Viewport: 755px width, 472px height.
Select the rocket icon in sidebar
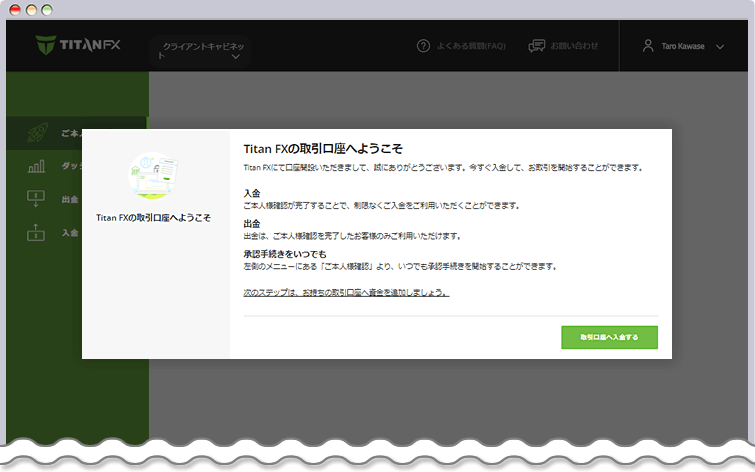click(37, 132)
